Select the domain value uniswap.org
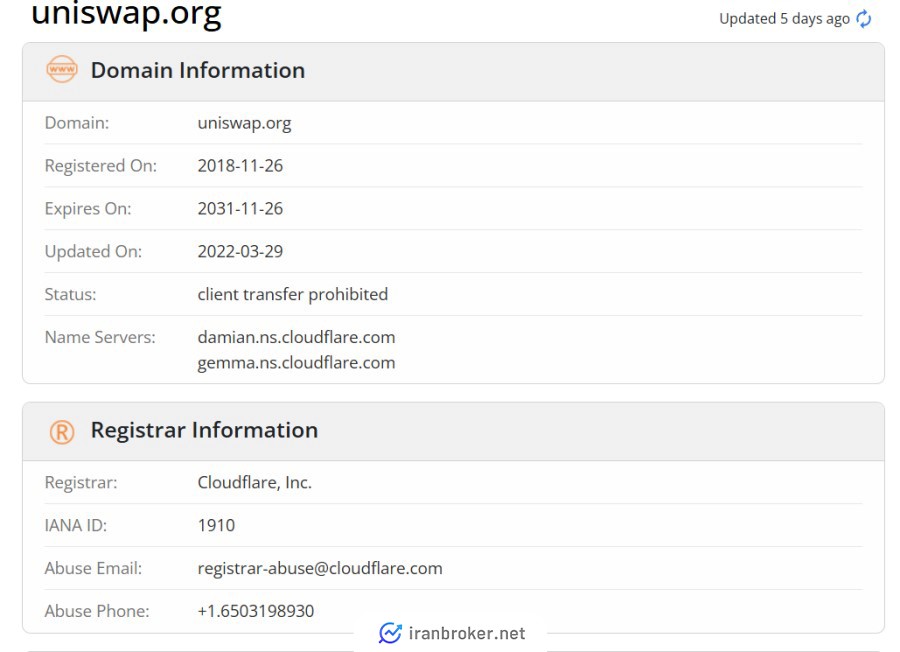The image size is (900, 652). pyautogui.click(x=245, y=123)
